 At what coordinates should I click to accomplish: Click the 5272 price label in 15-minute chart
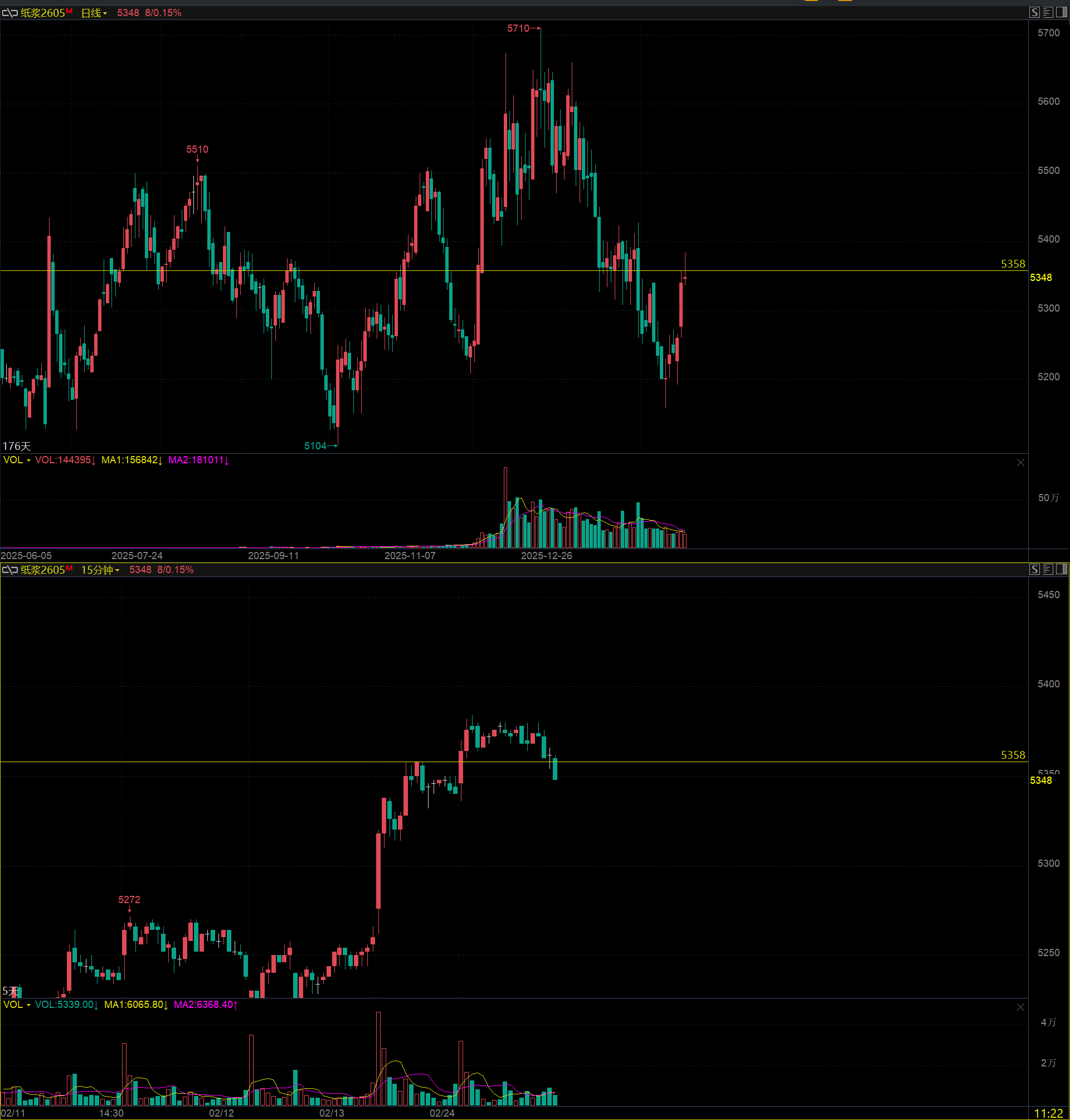[129, 900]
